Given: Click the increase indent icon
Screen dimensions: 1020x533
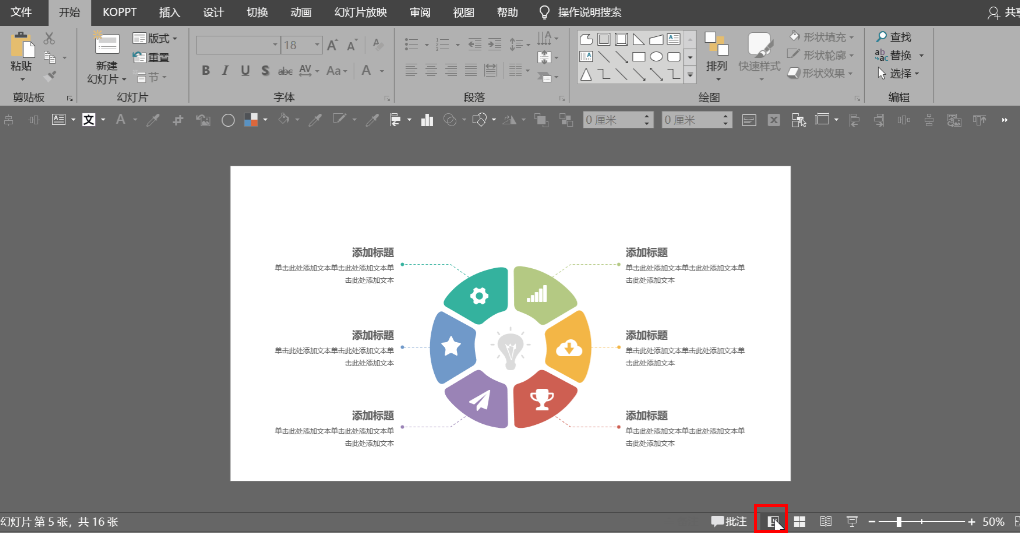Looking at the screenshot, I should tap(495, 45).
